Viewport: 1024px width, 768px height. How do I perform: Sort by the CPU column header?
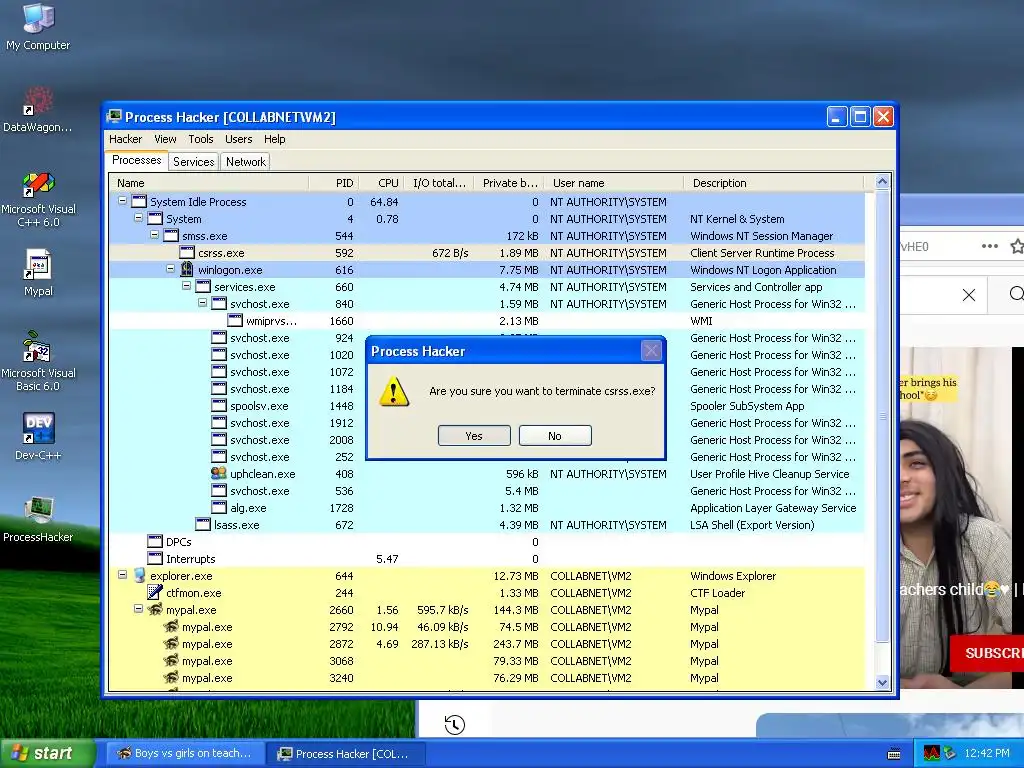380,183
